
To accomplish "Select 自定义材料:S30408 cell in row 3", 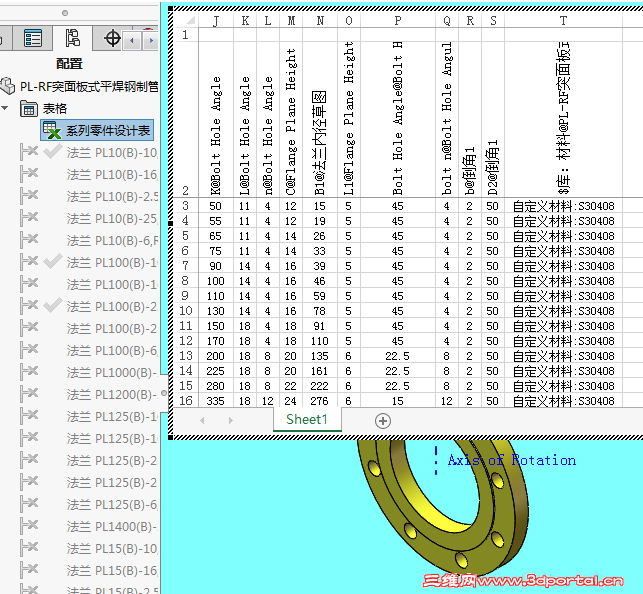I will 563,206.
